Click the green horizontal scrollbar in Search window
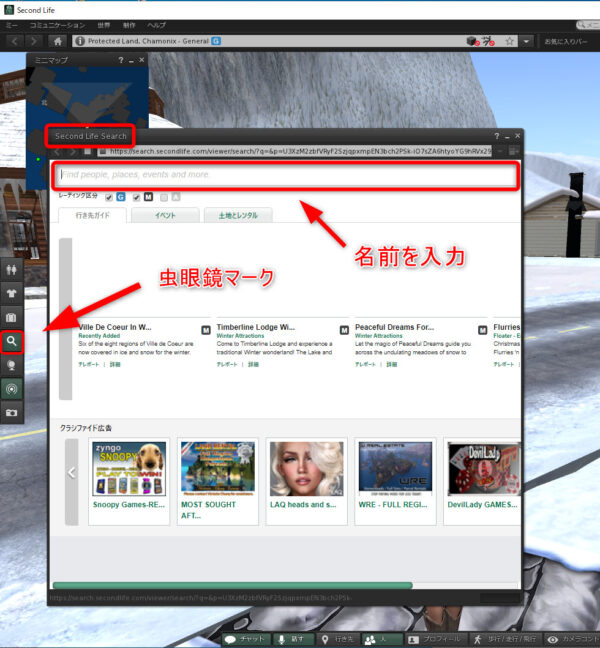 click(x=233, y=585)
